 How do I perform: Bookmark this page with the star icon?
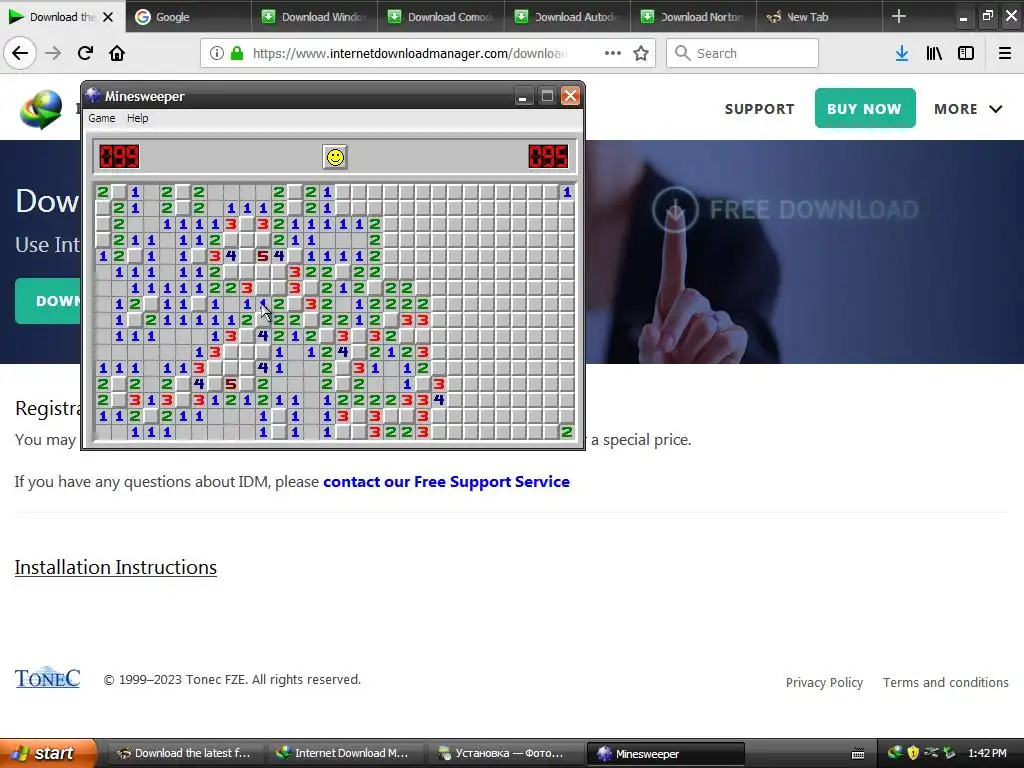pyautogui.click(x=641, y=54)
